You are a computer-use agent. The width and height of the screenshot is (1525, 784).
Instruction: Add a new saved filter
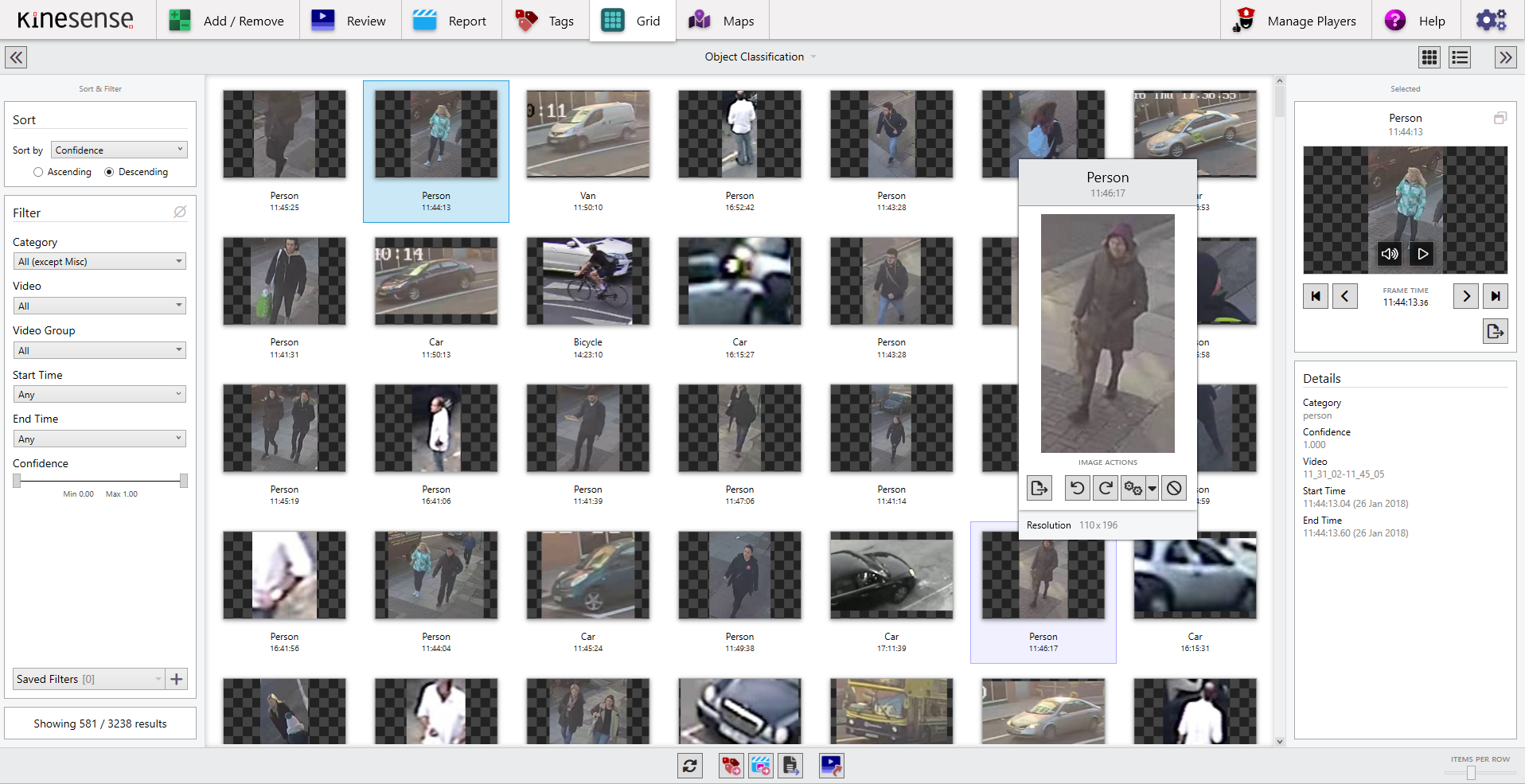(177, 679)
